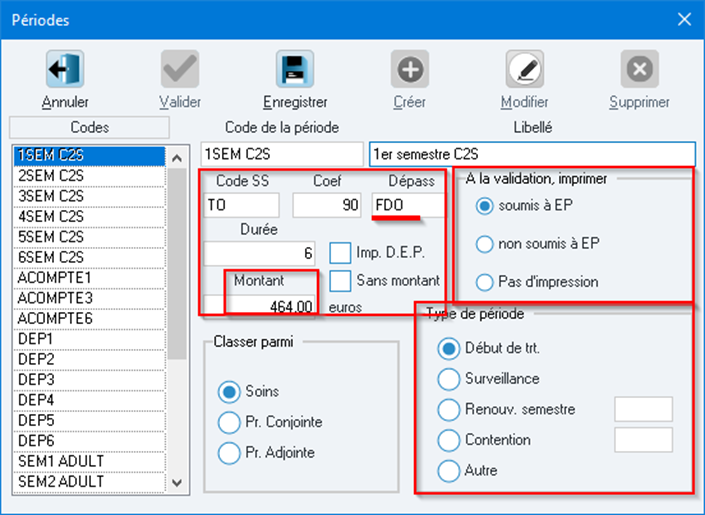The height and width of the screenshot is (515, 705).
Task: Select the SEM1 ADULT code
Action: point(89,461)
